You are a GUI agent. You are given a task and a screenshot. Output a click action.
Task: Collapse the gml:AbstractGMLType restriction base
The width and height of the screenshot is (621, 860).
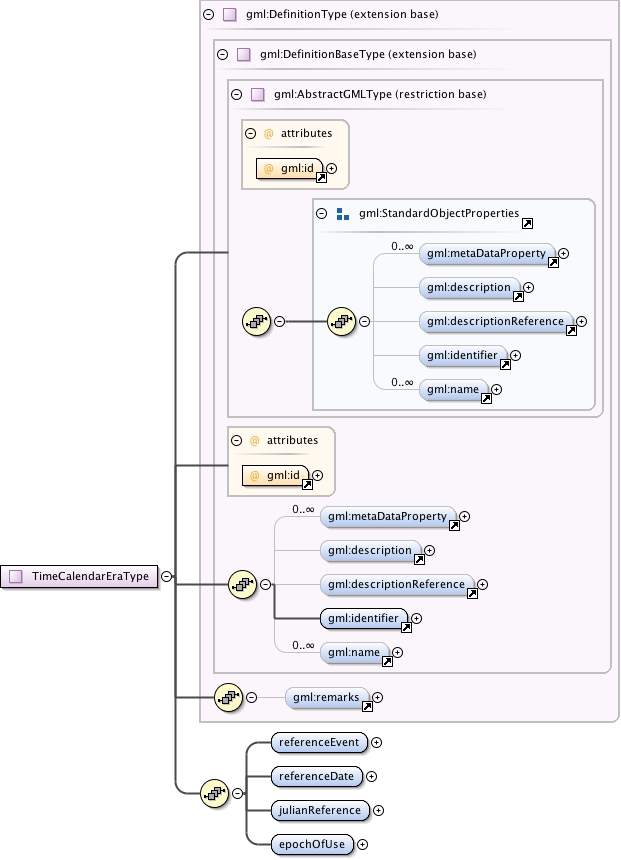point(236,94)
